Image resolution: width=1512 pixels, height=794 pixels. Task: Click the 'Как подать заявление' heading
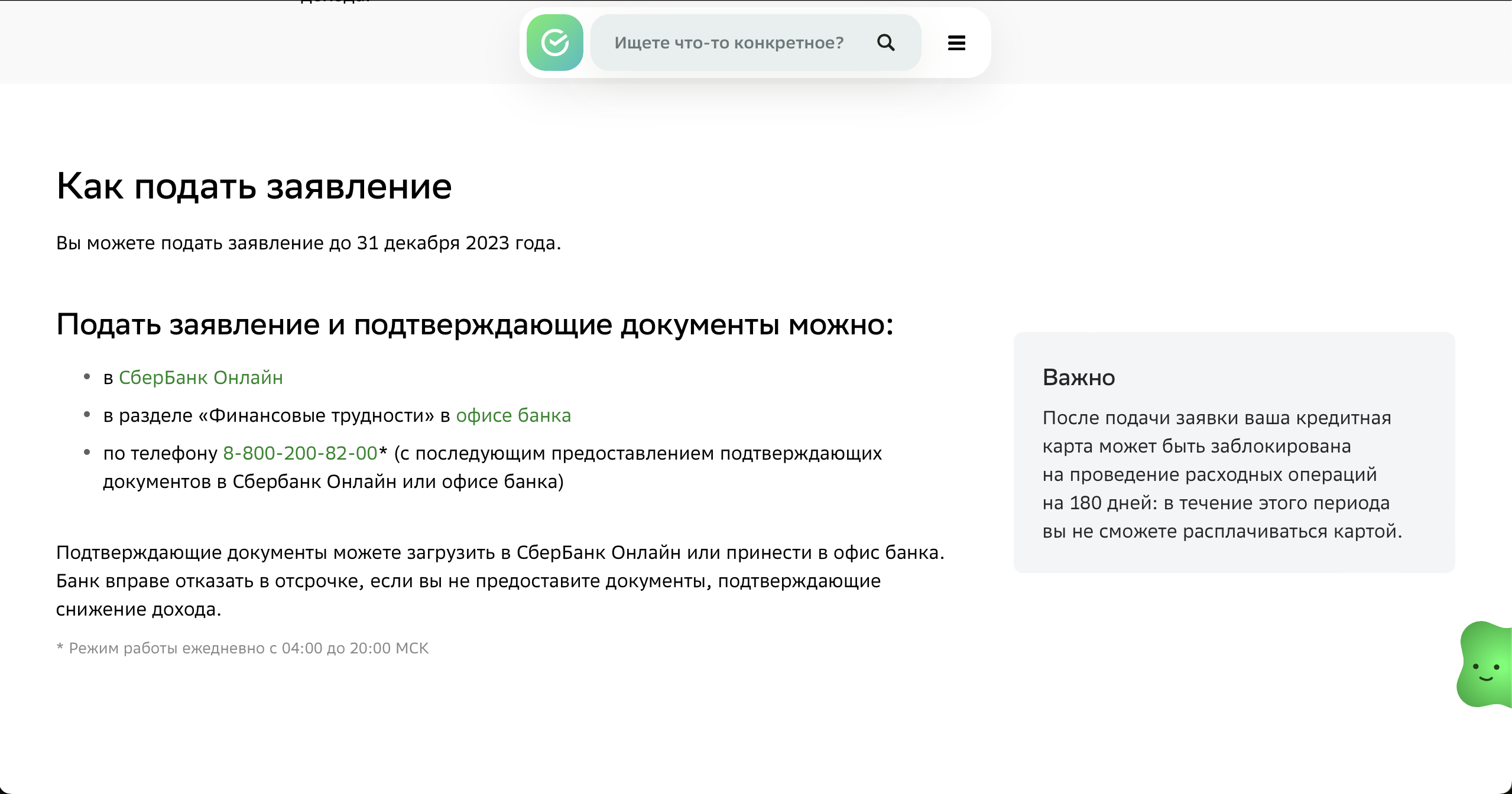click(254, 187)
